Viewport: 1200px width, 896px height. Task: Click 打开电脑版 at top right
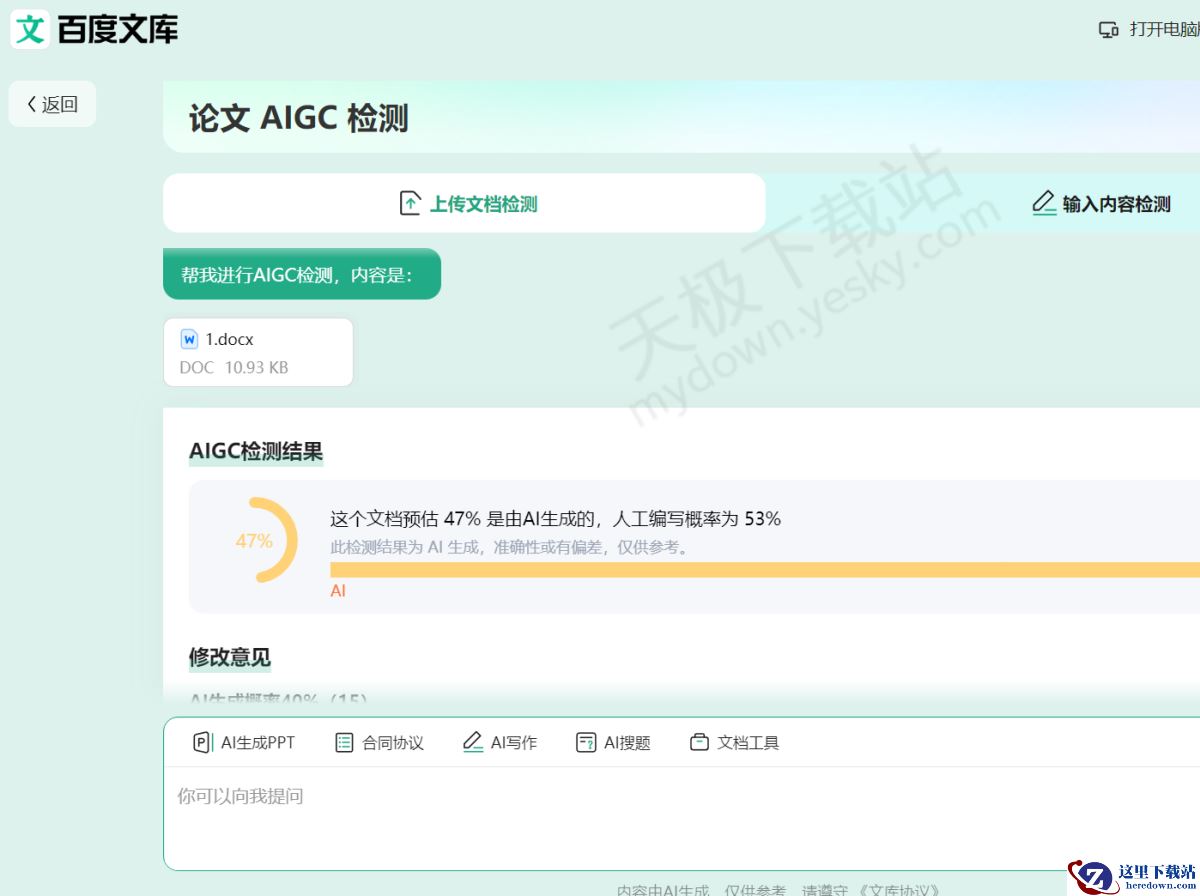pos(1150,29)
